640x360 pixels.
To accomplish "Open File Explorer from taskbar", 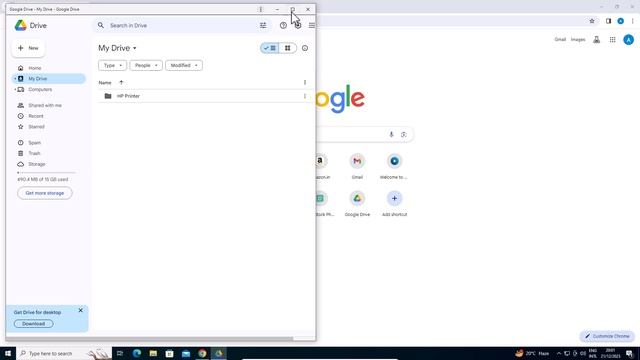I will pos(153,353).
